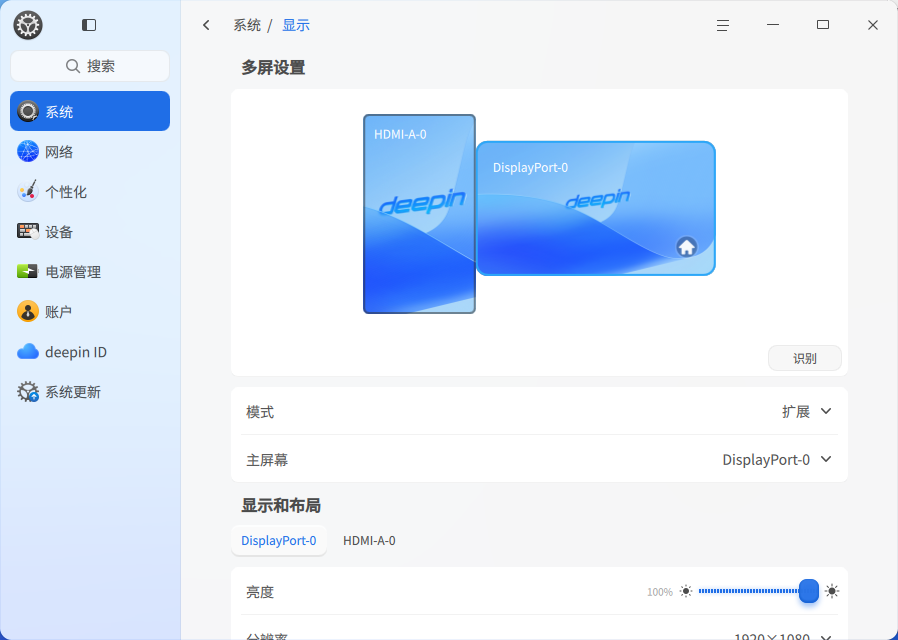This screenshot has height=640, width=898.
Task: Select the 电源管理 sidebar item
Action: [90, 271]
